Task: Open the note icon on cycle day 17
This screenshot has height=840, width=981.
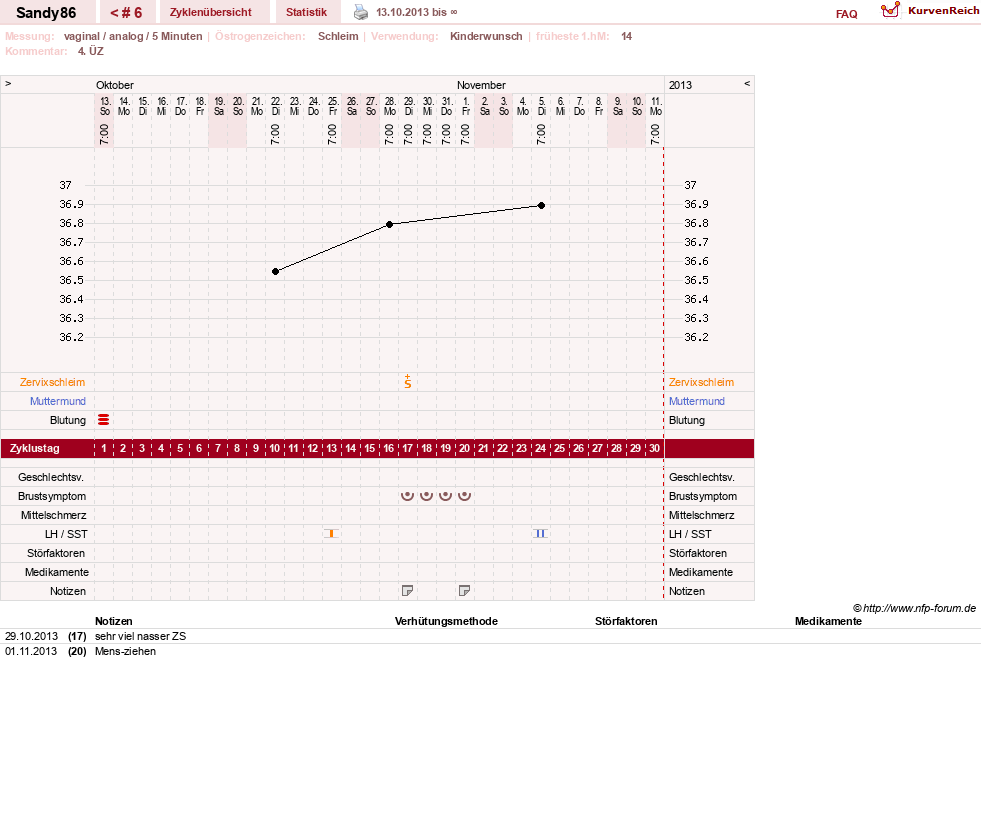Action: (x=407, y=590)
